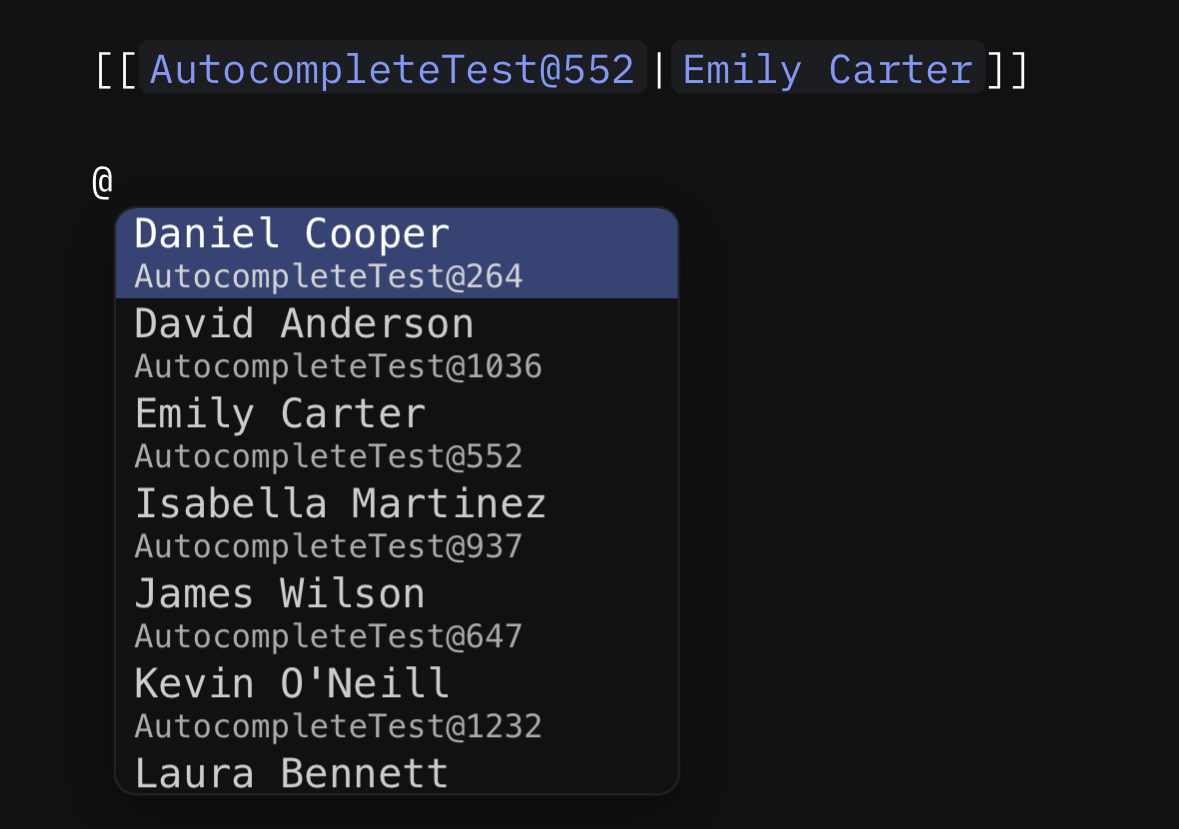Click the Emily Carter alias in the wikilink
The image size is (1179, 829).
coord(827,70)
